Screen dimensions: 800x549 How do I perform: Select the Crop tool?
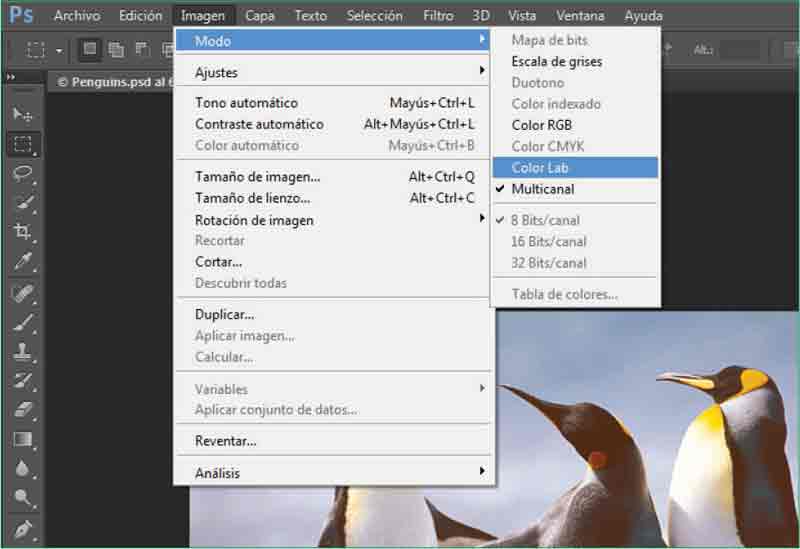click(23, 232)
